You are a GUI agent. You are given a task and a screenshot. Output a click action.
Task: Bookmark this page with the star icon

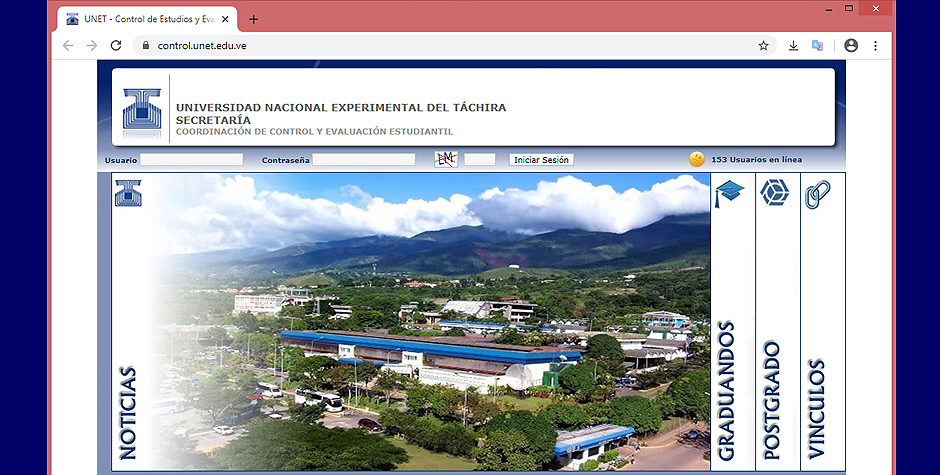click(763, 46)
